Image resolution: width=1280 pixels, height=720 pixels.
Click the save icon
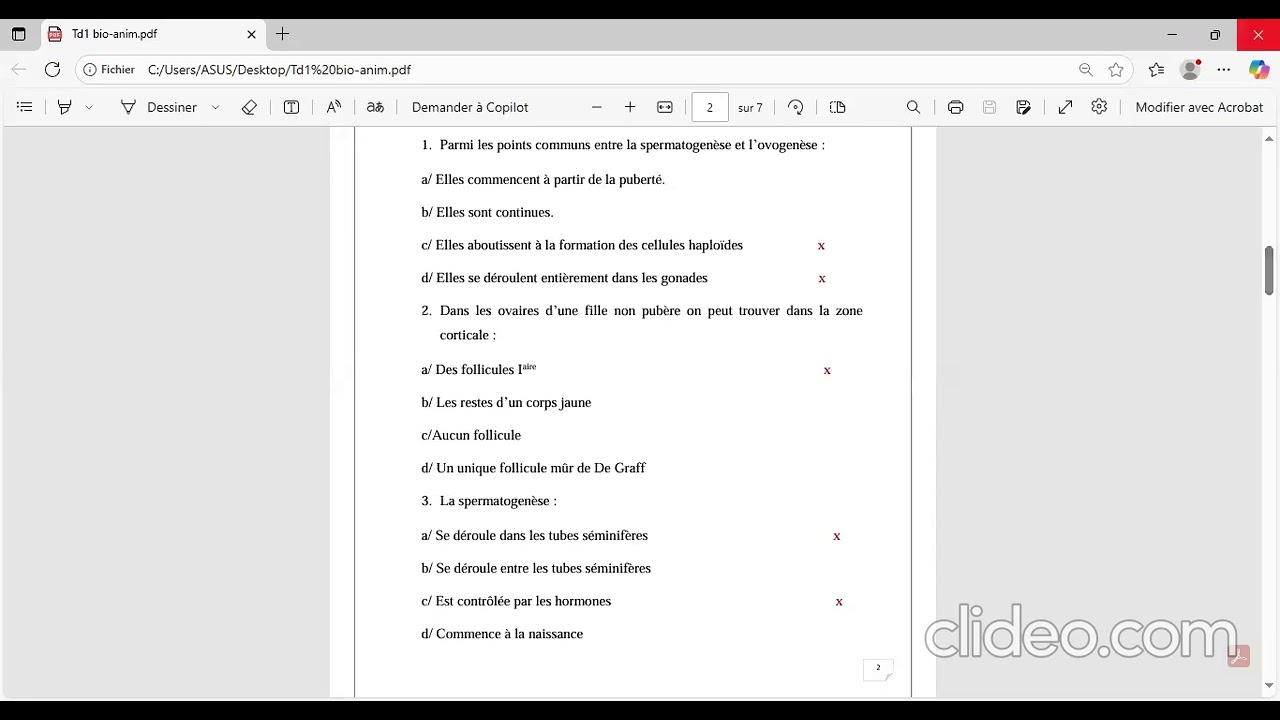[x=989, y=107]
